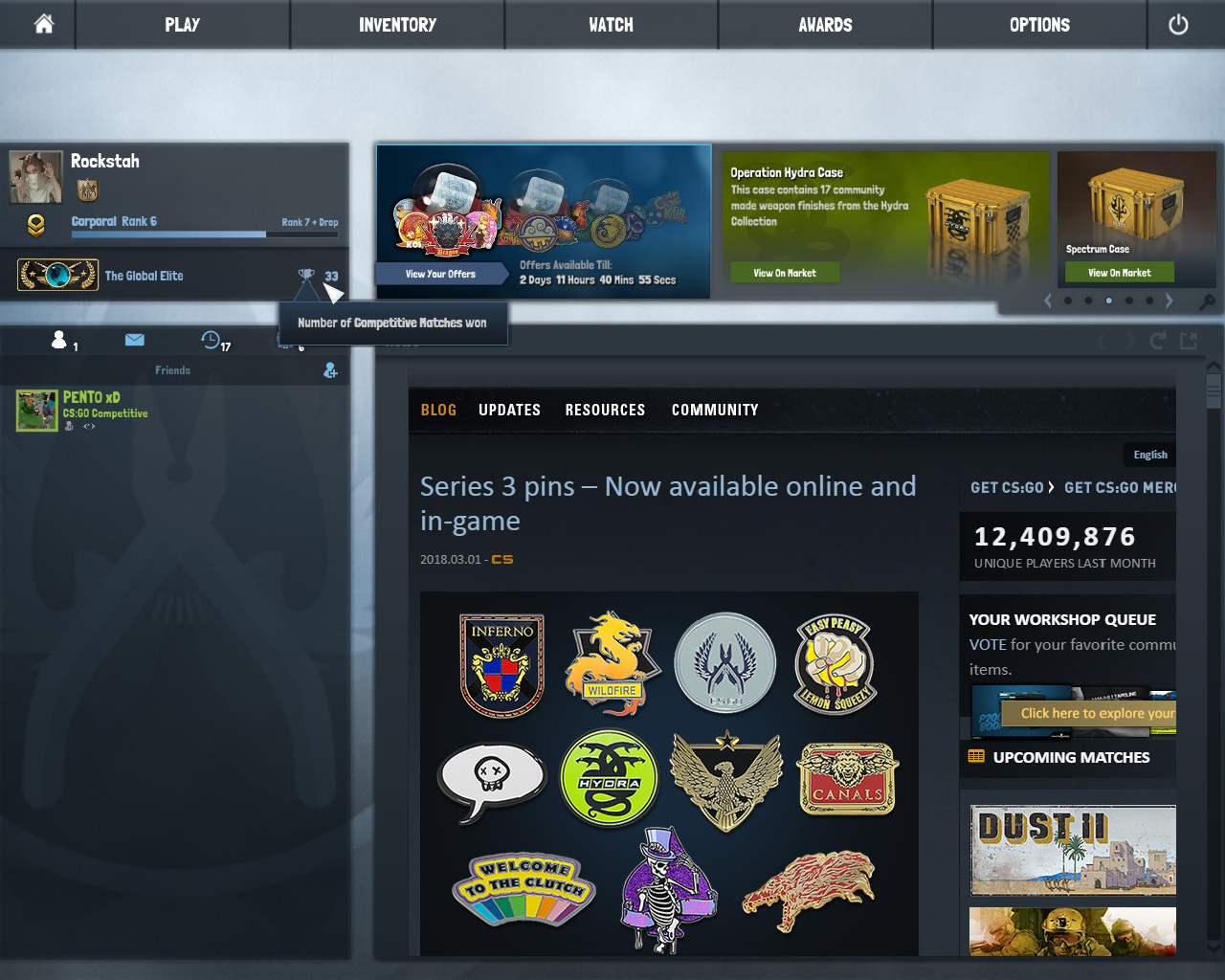
Task: Click the add friend icon
Action: click(x=330, y=369)
